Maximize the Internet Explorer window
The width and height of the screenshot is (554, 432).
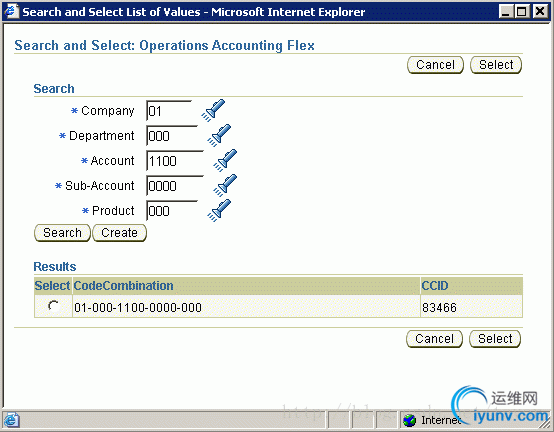pyautogui.click(x=522, y=12)
